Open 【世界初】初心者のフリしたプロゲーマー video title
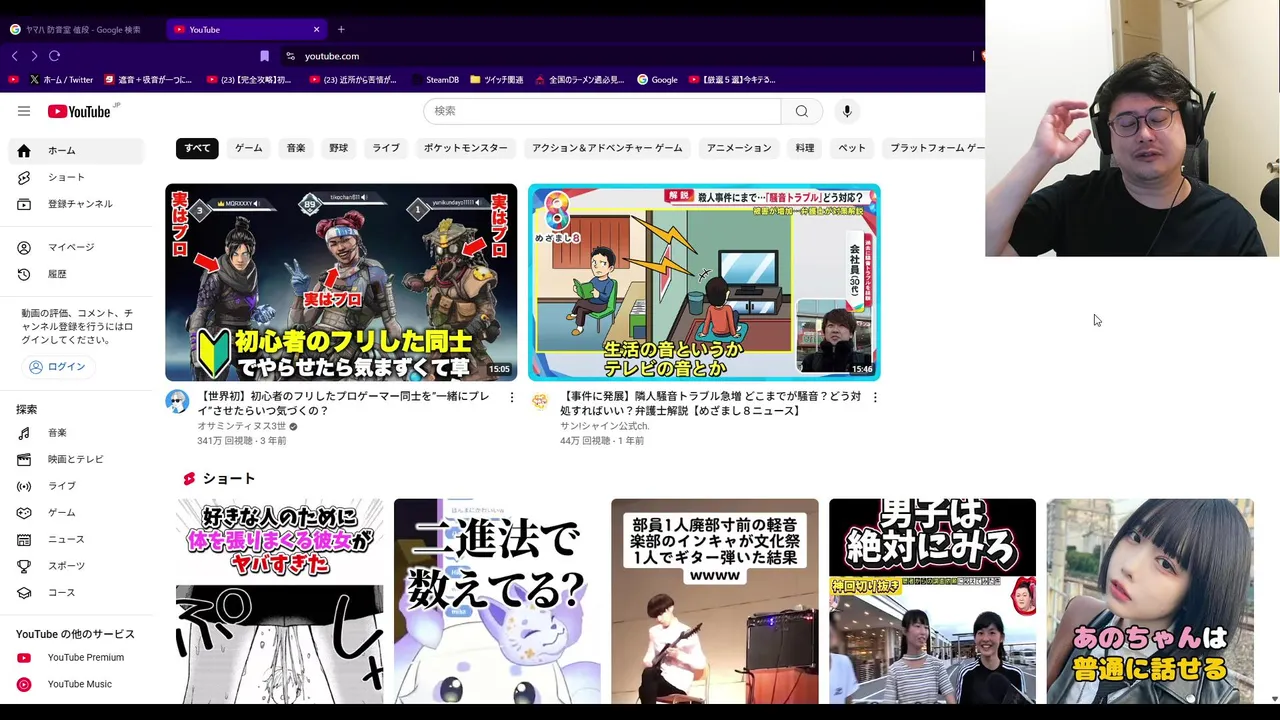Image resolution: width=1280 pixels, height=720 pixels. [344, 403]
